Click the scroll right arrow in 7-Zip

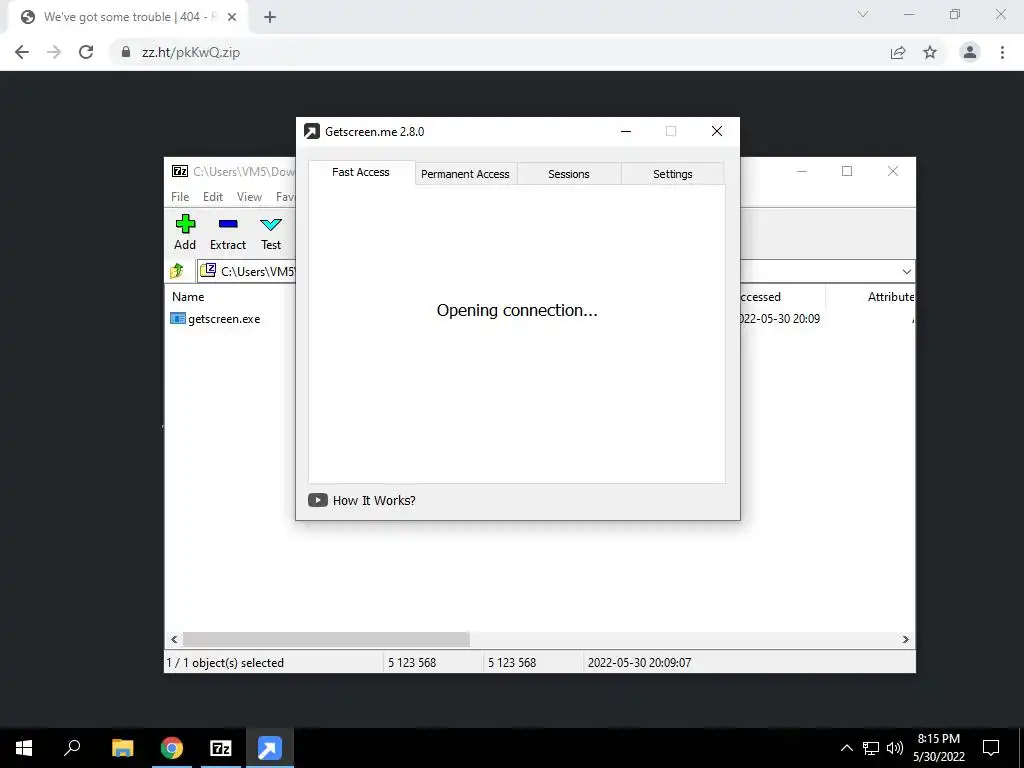click(x=906, y=639)
